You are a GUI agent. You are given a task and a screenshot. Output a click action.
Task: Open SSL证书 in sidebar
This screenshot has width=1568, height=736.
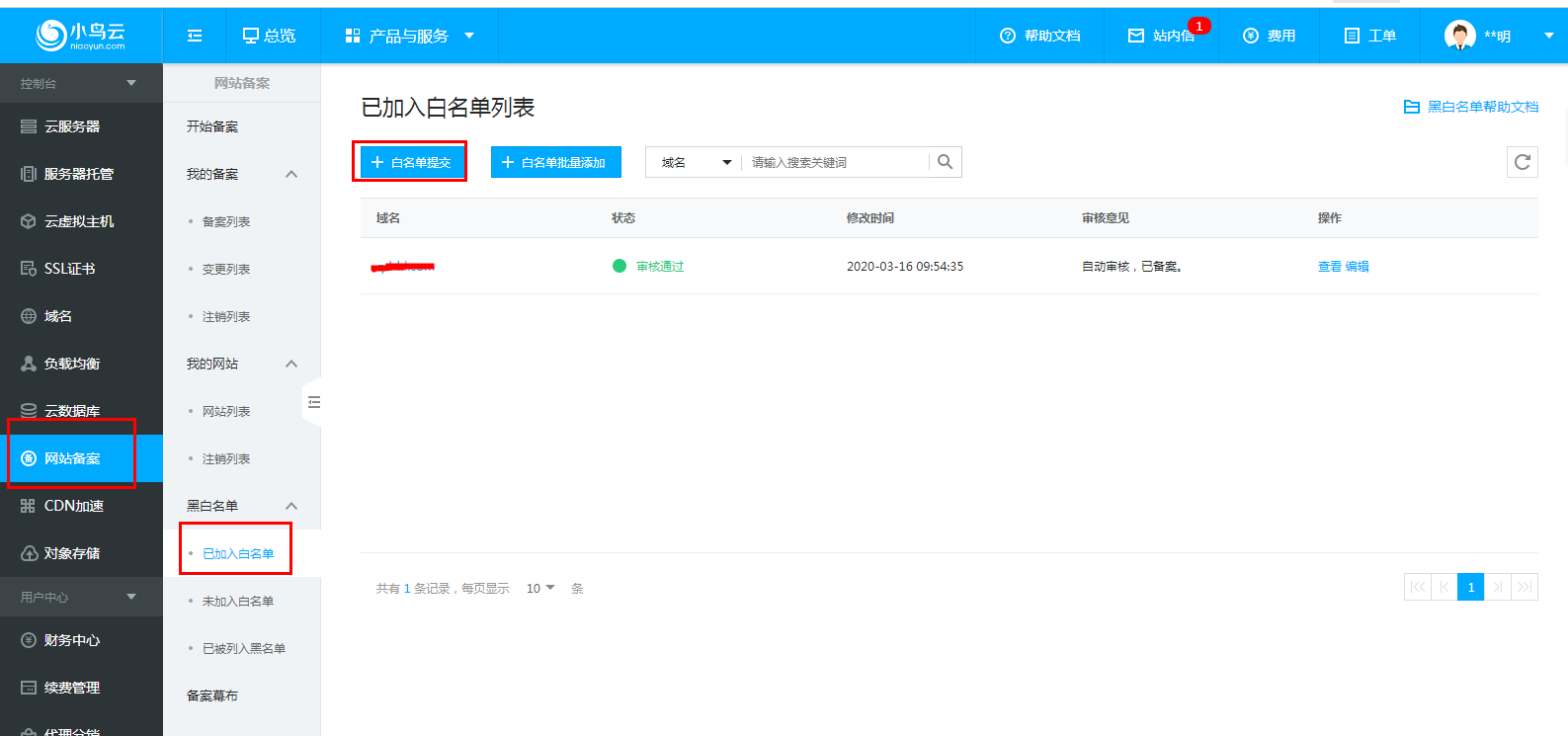pyautogui.click(x=81, y=269)
